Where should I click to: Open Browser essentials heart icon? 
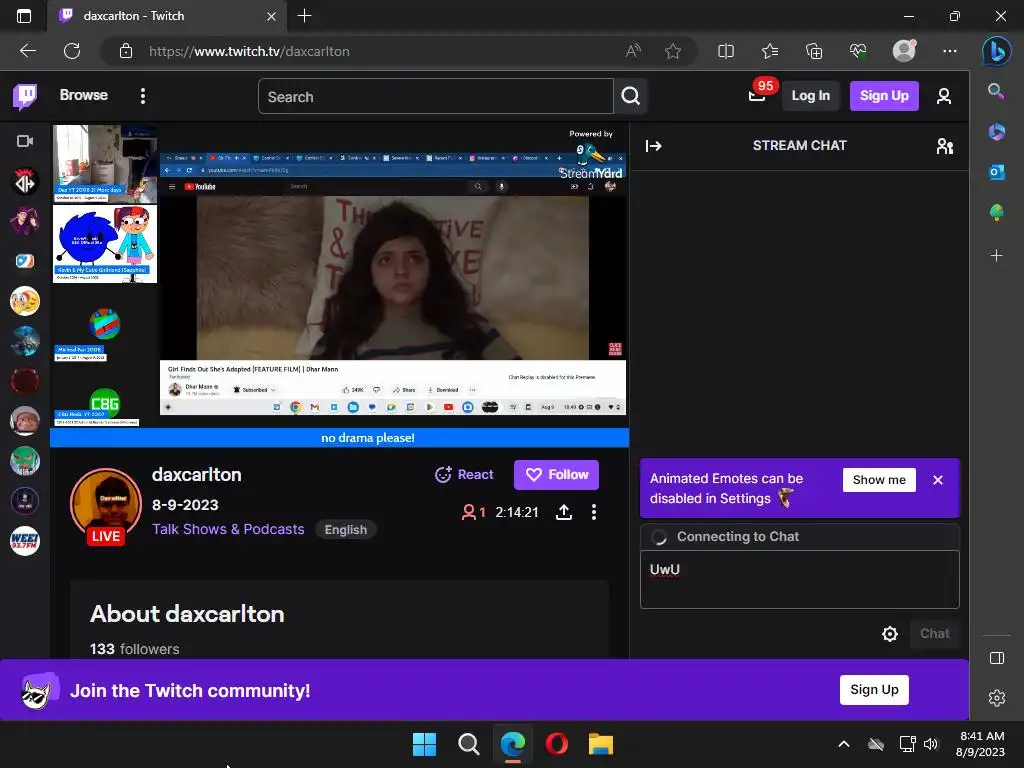tap(857, 51)
